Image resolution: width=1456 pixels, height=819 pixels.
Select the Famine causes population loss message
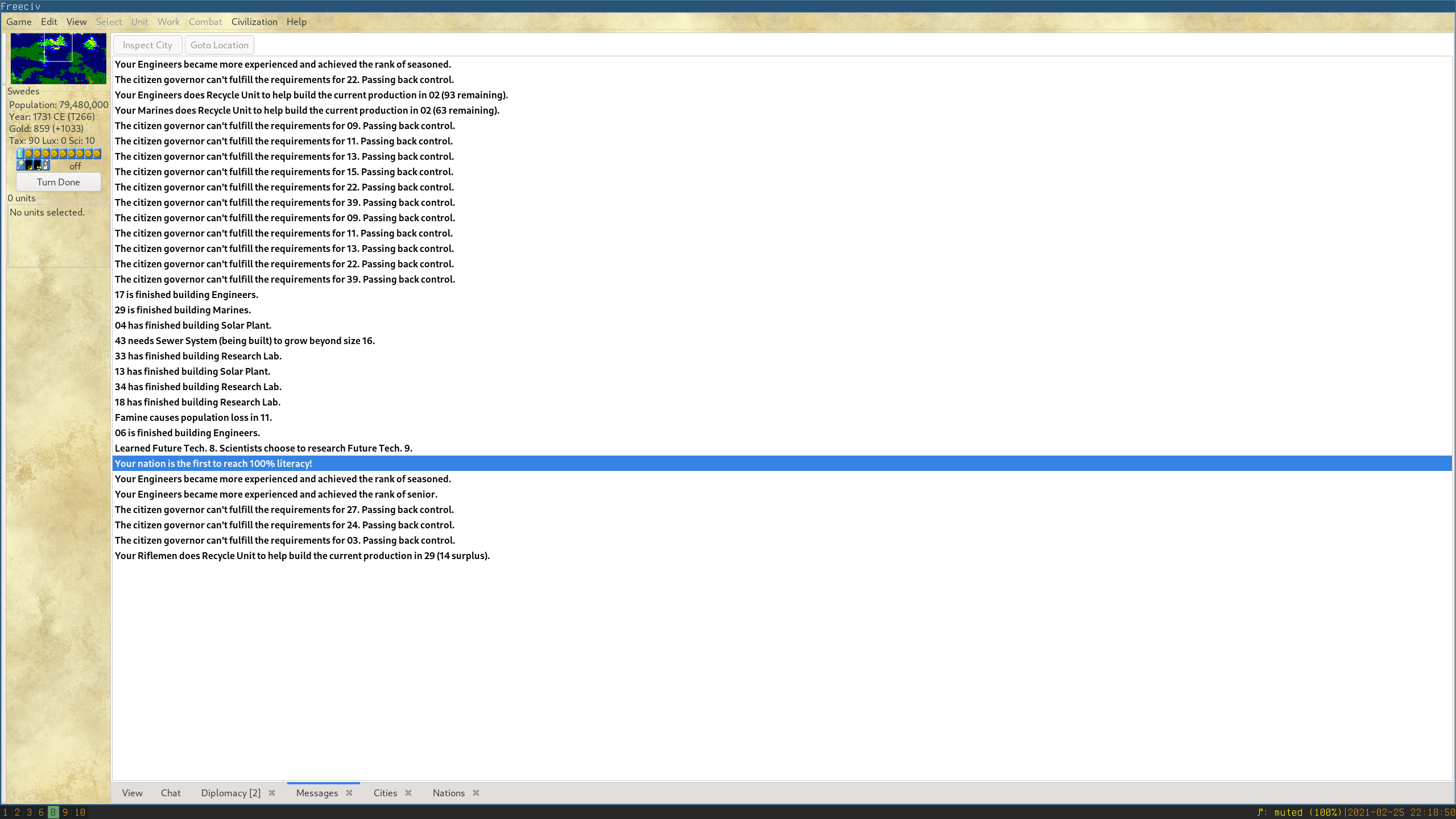(x=193, y=417)
